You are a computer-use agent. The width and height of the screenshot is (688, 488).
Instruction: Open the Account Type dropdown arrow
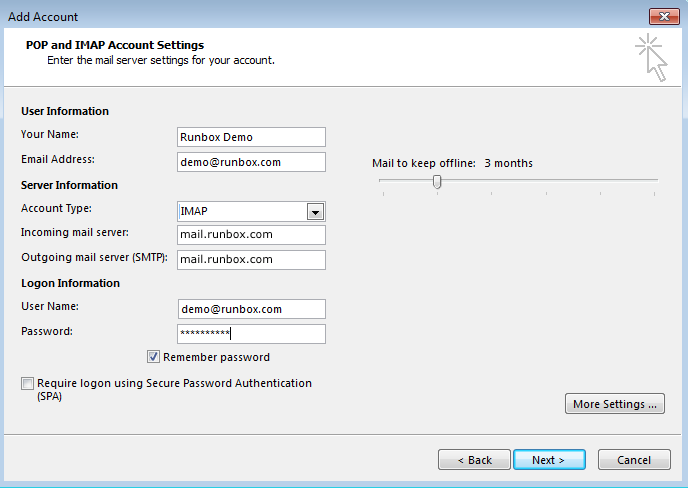tap(315, 212)
